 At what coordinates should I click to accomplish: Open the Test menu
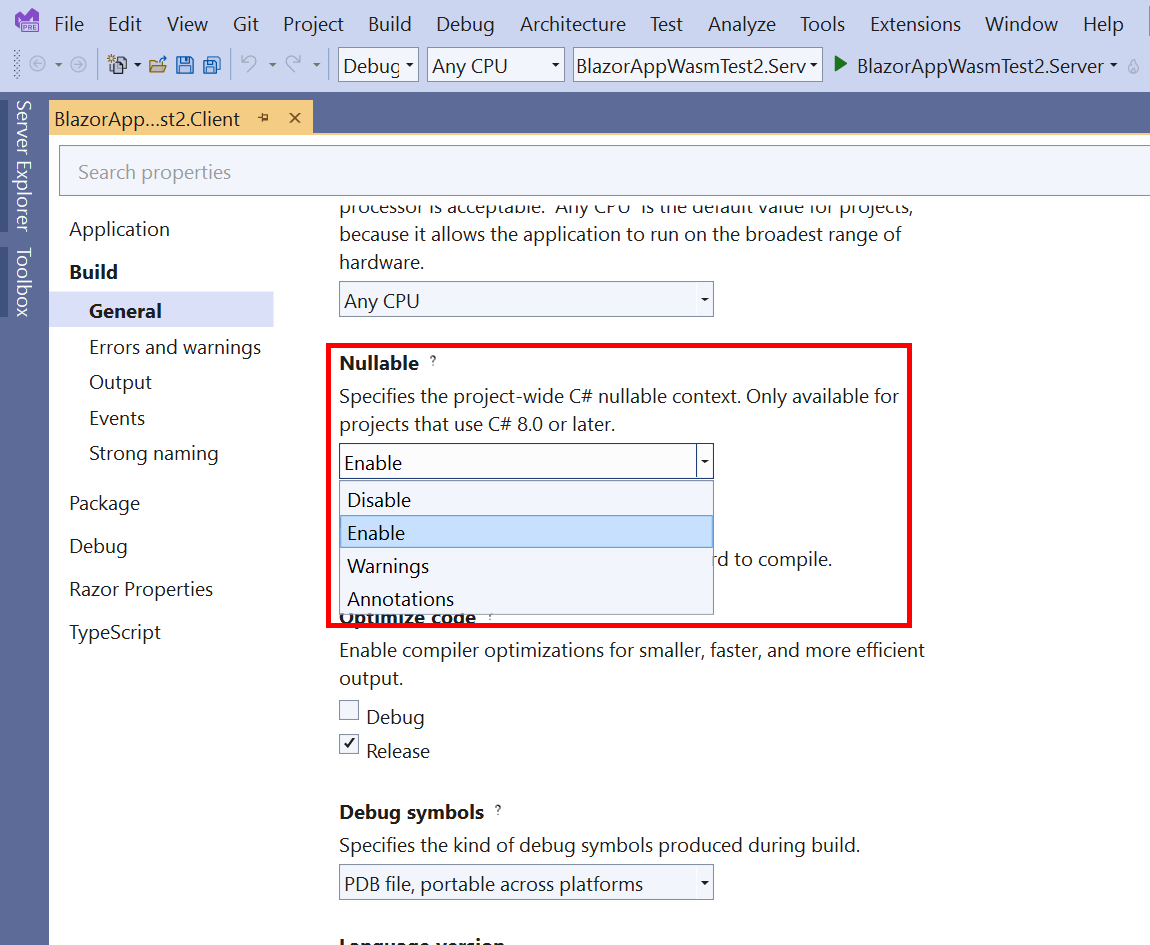666,24
